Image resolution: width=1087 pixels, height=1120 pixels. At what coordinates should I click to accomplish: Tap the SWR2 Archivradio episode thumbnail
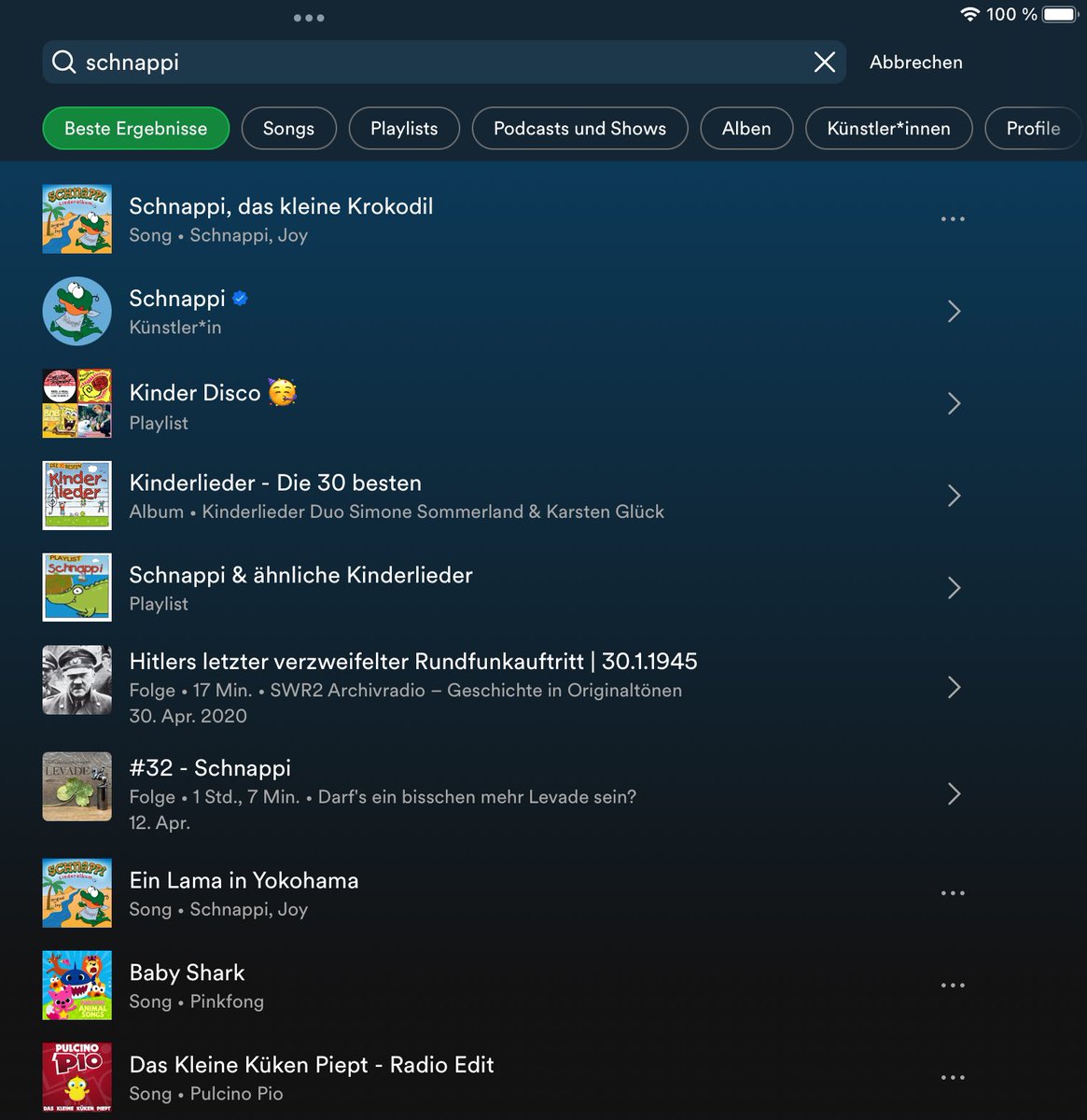77,679
